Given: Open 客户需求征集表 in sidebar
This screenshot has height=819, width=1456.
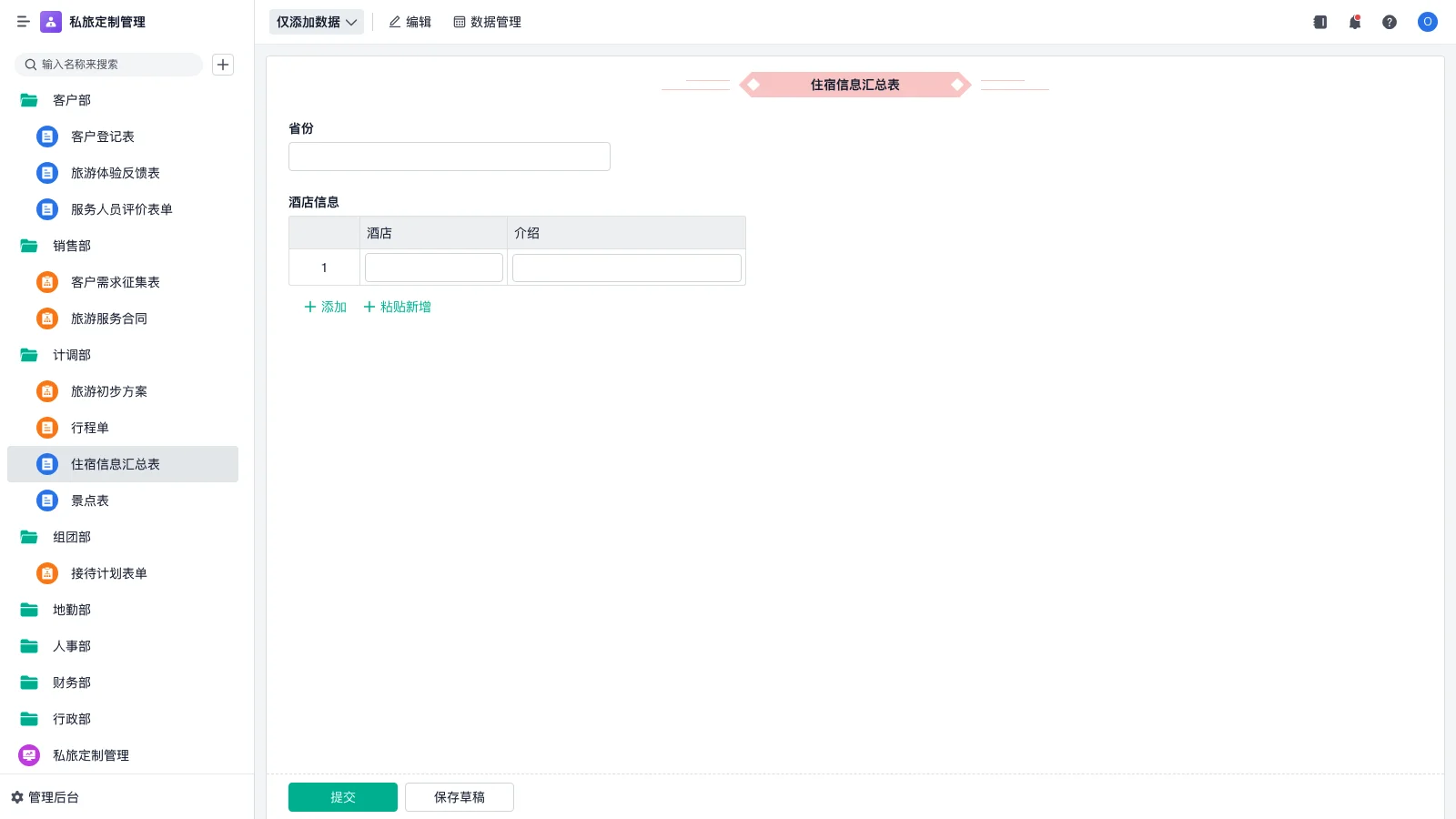Looking at the screenshot, I should (x=123, y=282).
